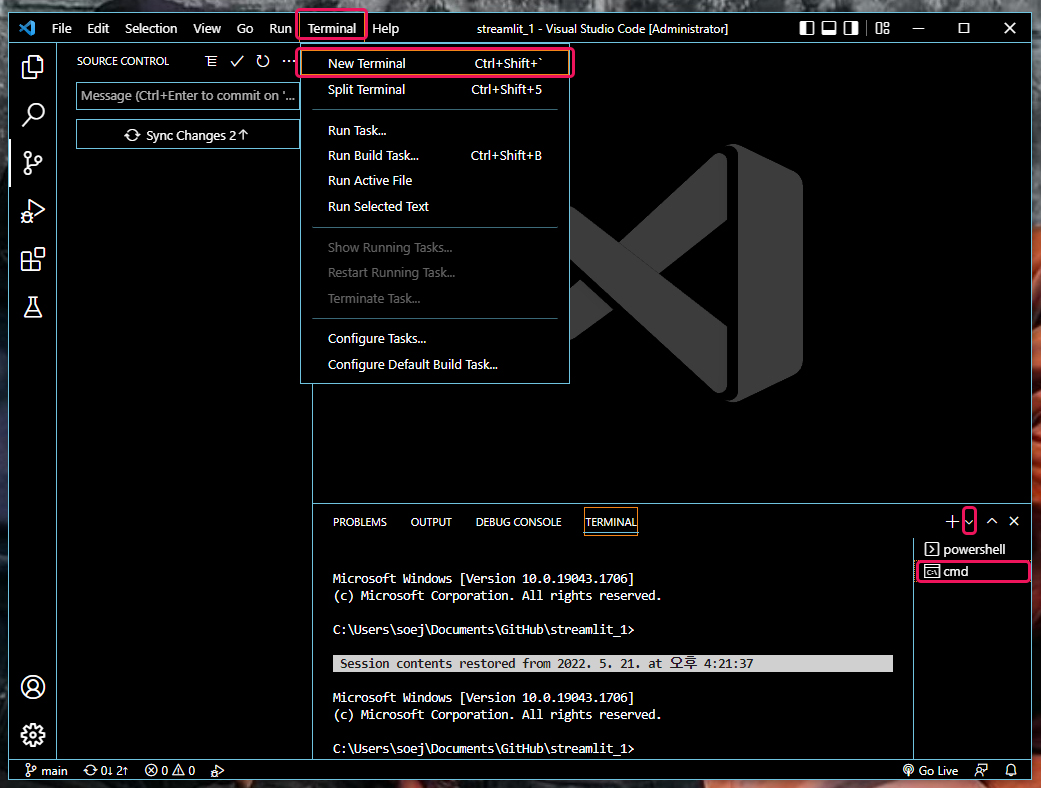
Task: Close the terminal panel
Action: [x=1014, y=521]
